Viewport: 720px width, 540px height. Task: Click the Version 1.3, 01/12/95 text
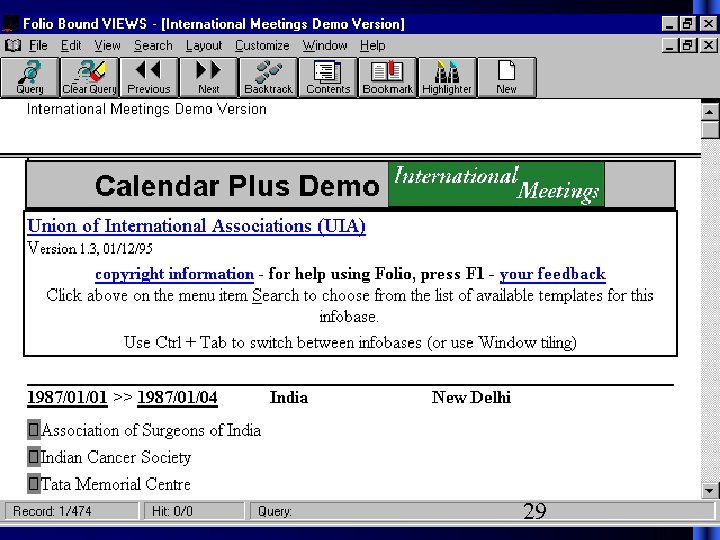(90, 248)
